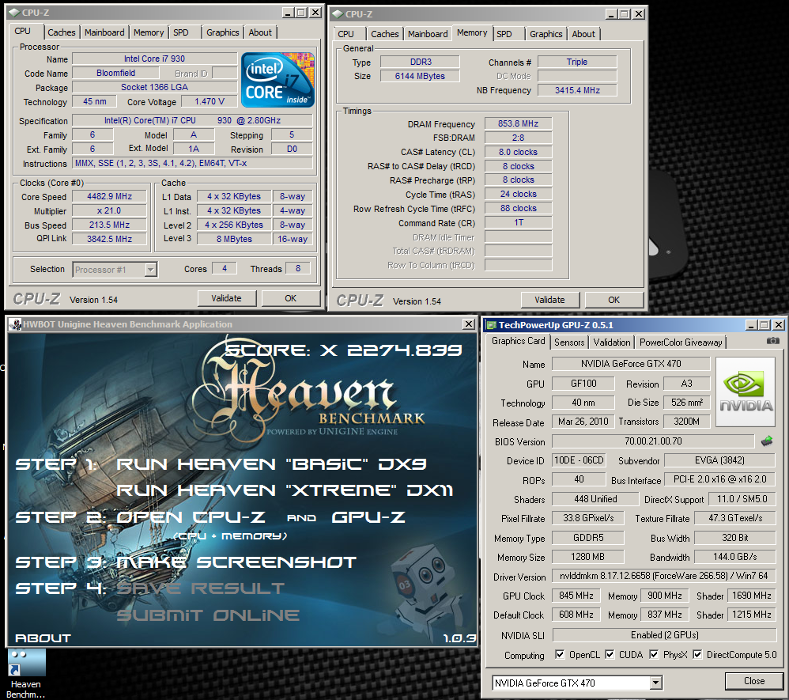
Task: Click the GPU-Z screenshot camera icon
Action: [773, 341]
